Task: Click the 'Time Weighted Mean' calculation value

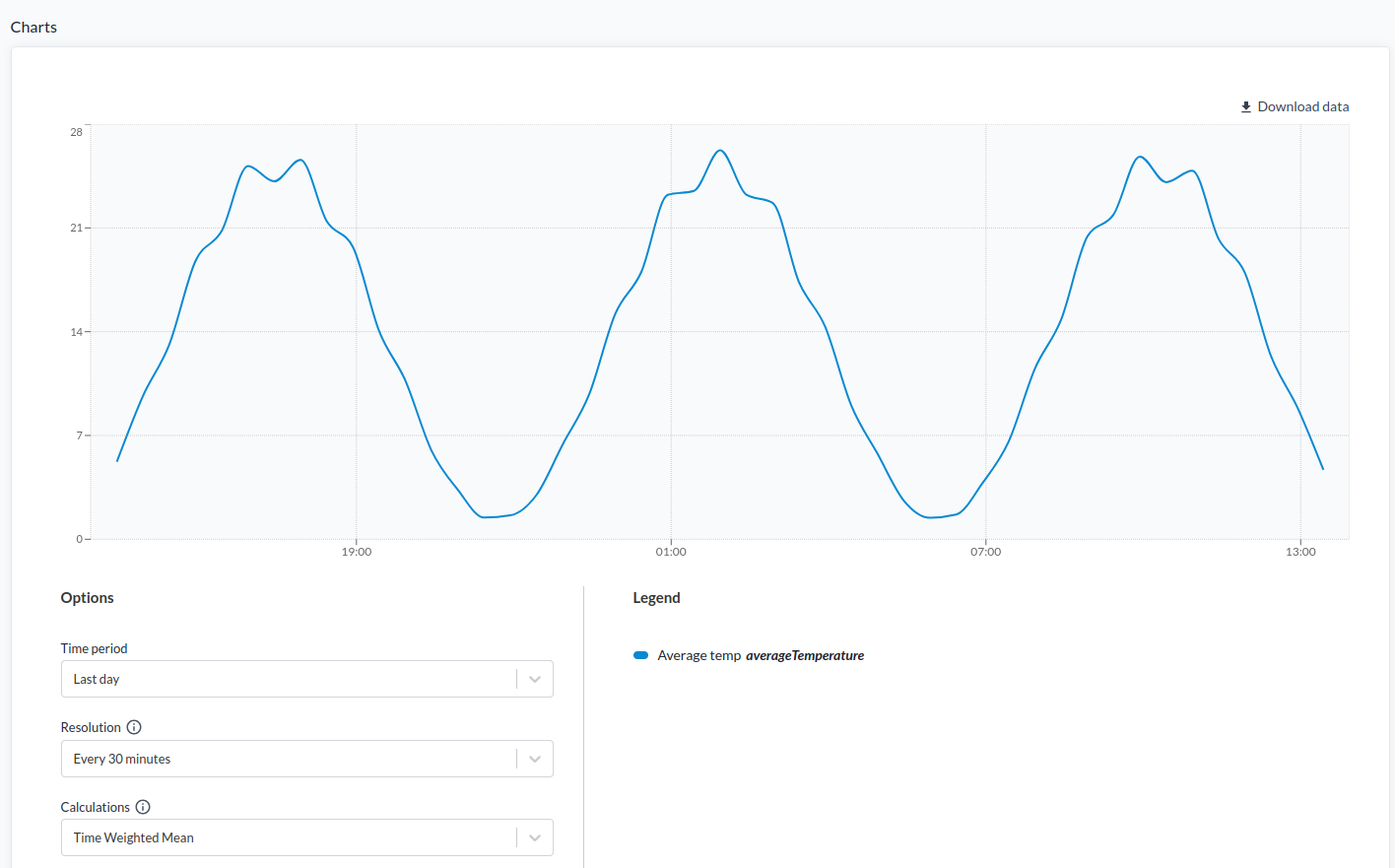Action: pos(134,837)
